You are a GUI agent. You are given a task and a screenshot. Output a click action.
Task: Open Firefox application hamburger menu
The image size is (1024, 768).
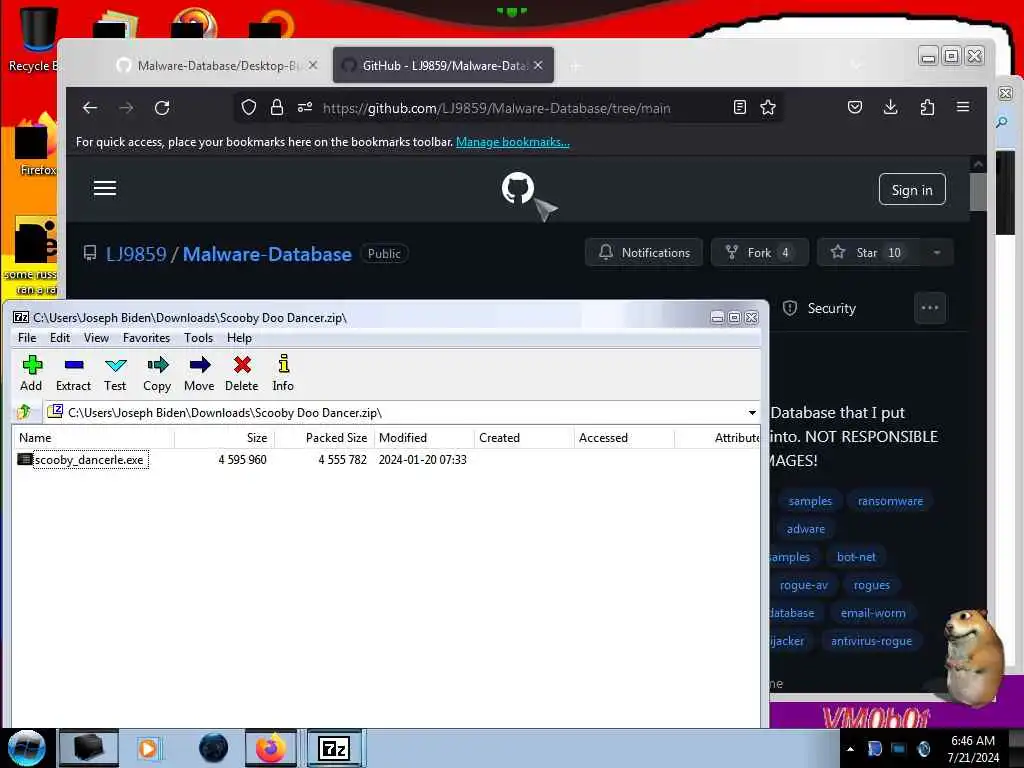click(963, 107)
